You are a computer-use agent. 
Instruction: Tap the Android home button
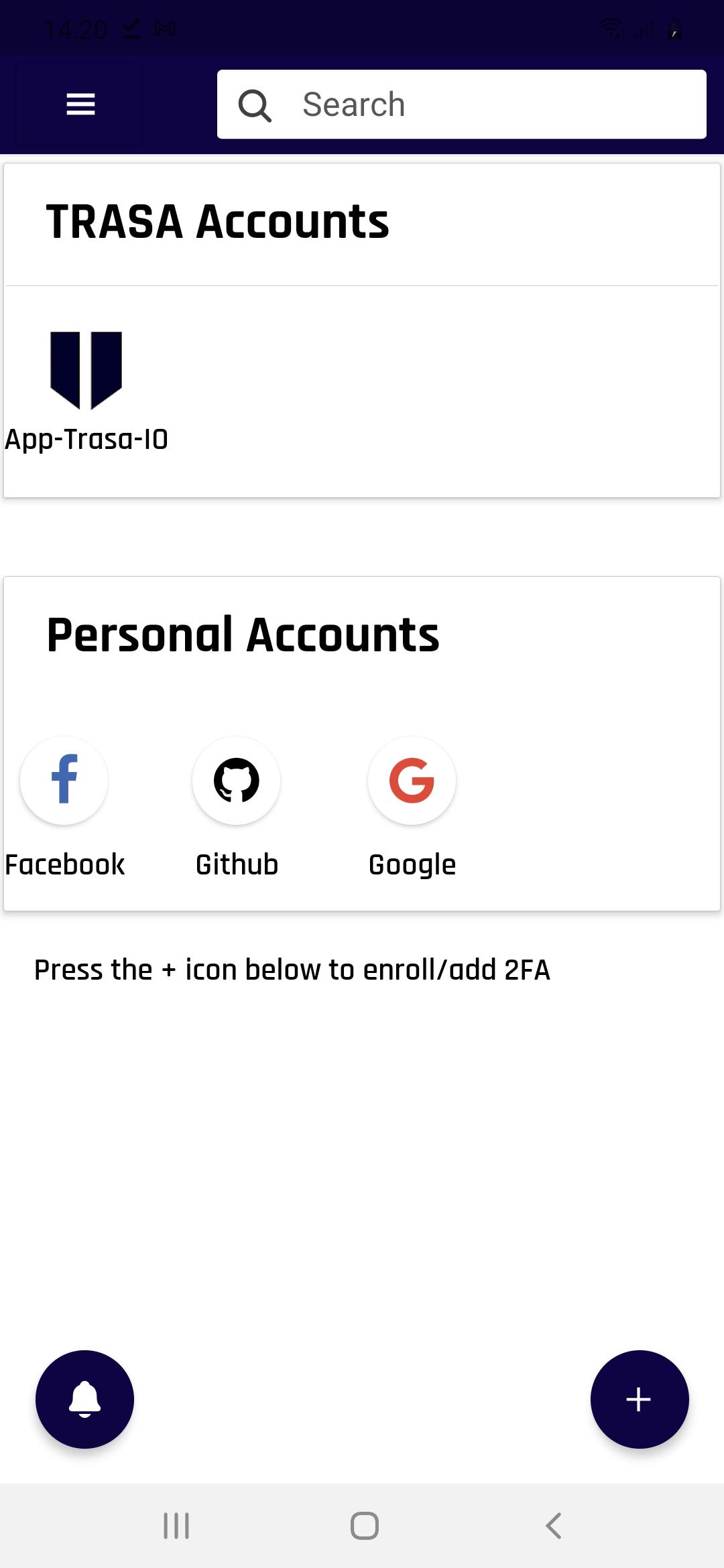365,1526
